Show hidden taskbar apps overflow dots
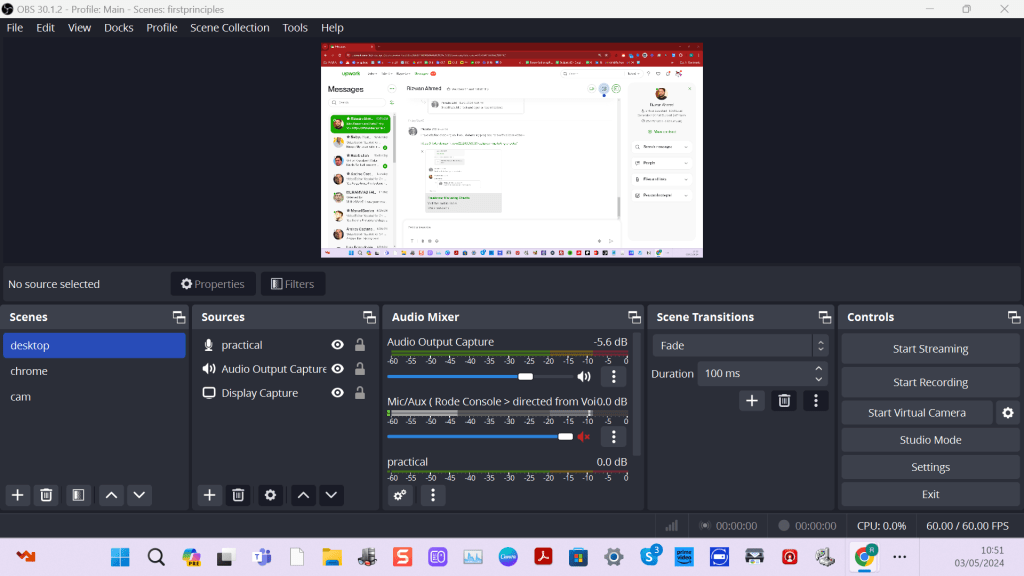 (900, 557)
